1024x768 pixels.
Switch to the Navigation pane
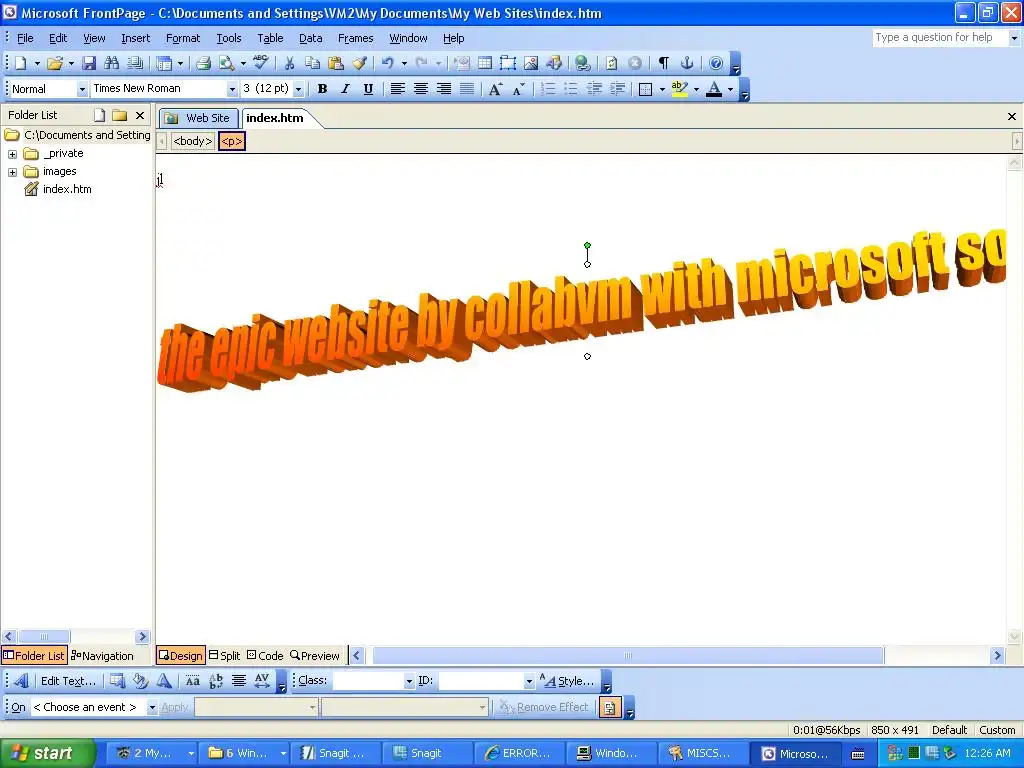click(102, 656)
